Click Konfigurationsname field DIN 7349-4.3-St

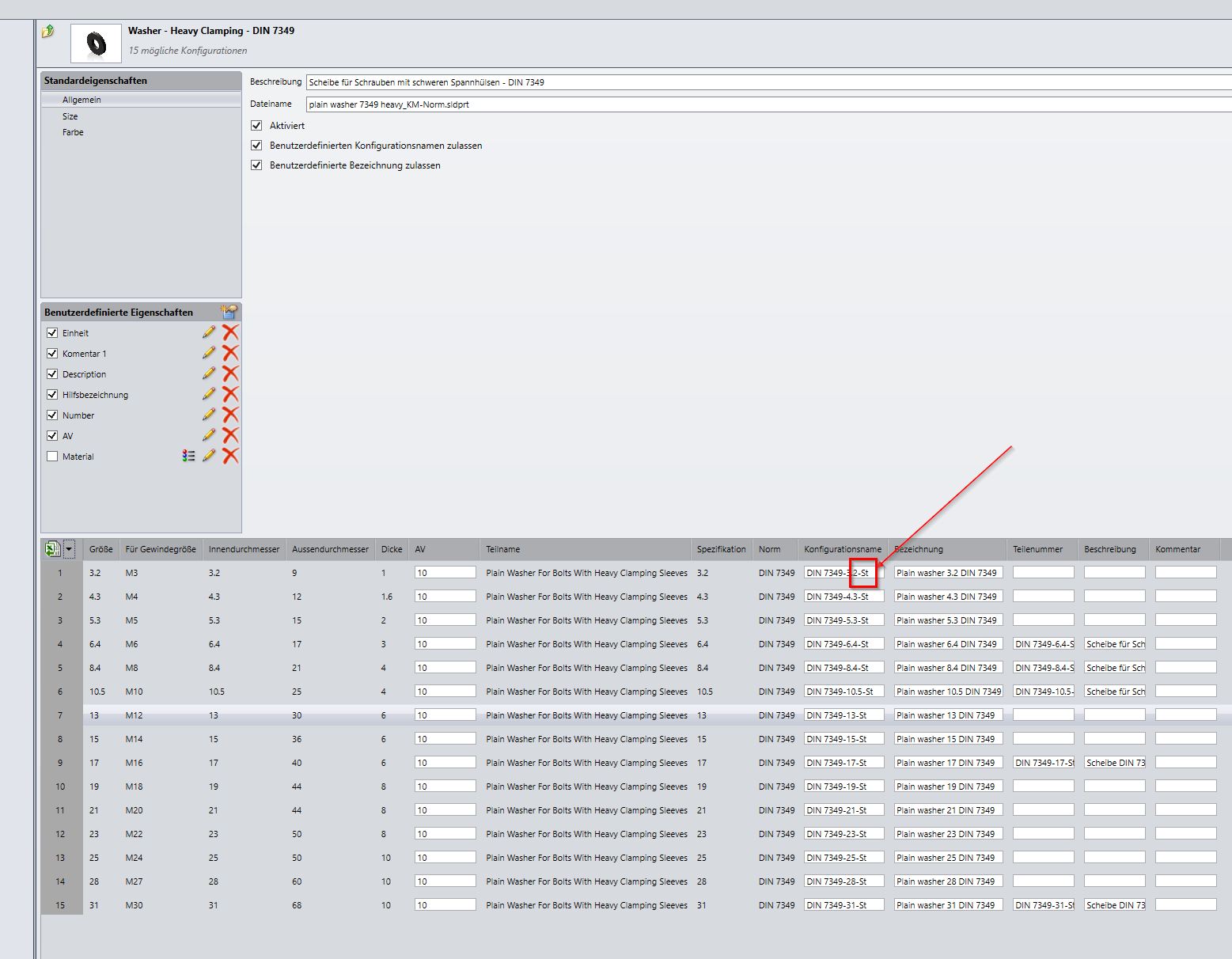tap(843, 597)
